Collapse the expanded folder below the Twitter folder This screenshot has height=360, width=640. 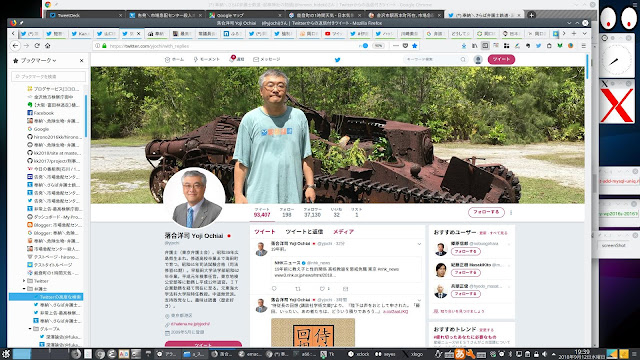coord(24,289)
